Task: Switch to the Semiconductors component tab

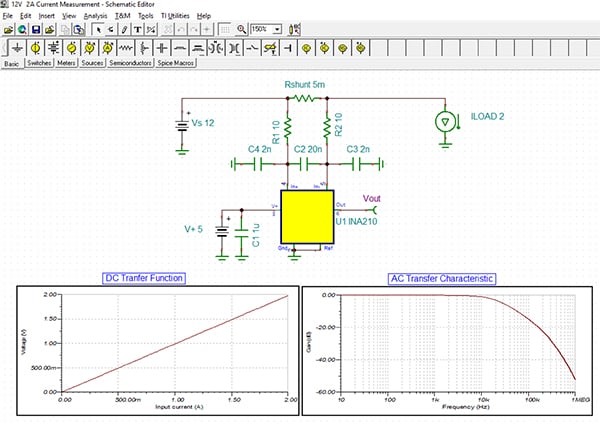Action: [130, 63]
